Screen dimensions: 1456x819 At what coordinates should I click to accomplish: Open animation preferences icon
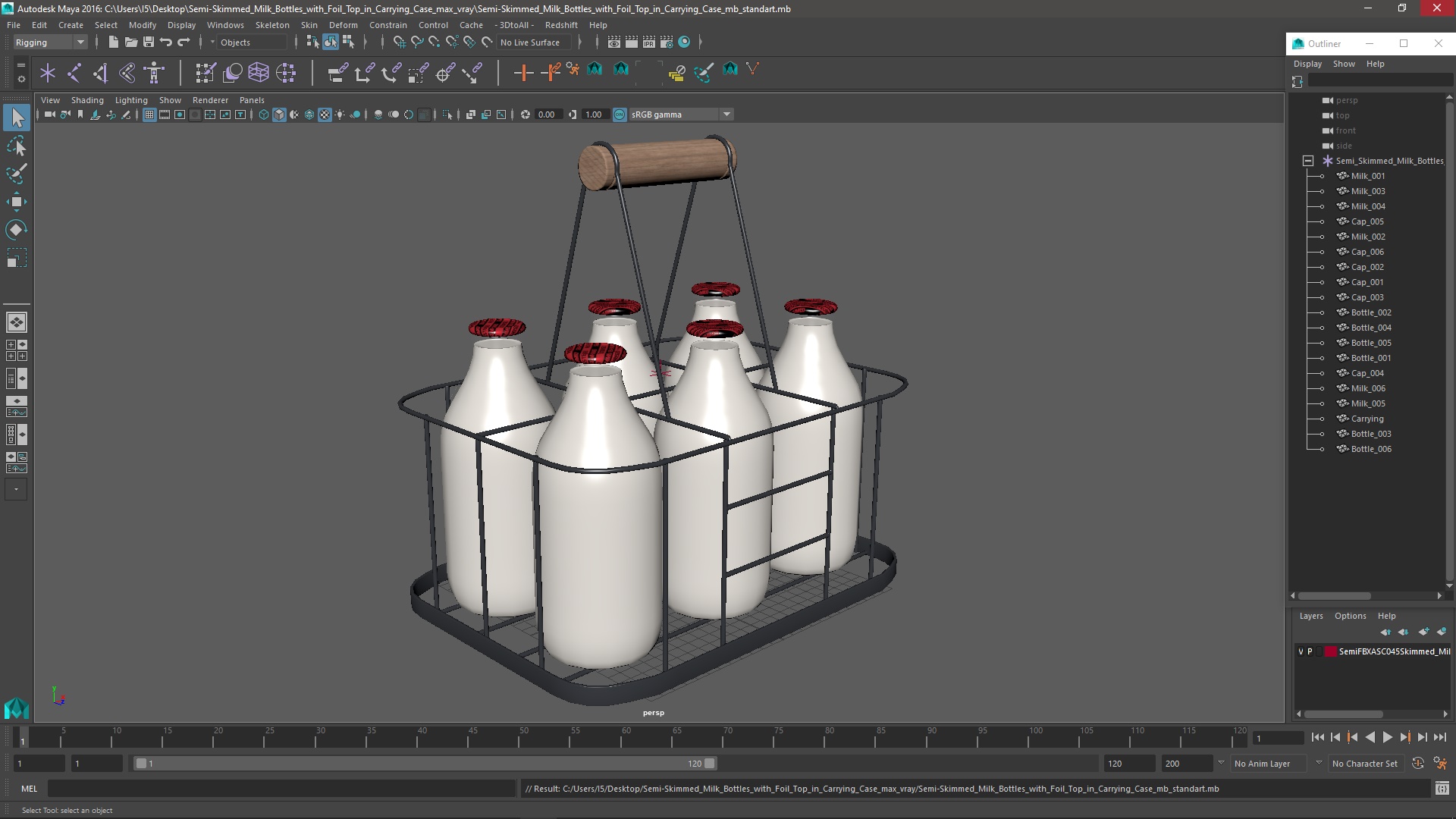(x=1439, y=764)
